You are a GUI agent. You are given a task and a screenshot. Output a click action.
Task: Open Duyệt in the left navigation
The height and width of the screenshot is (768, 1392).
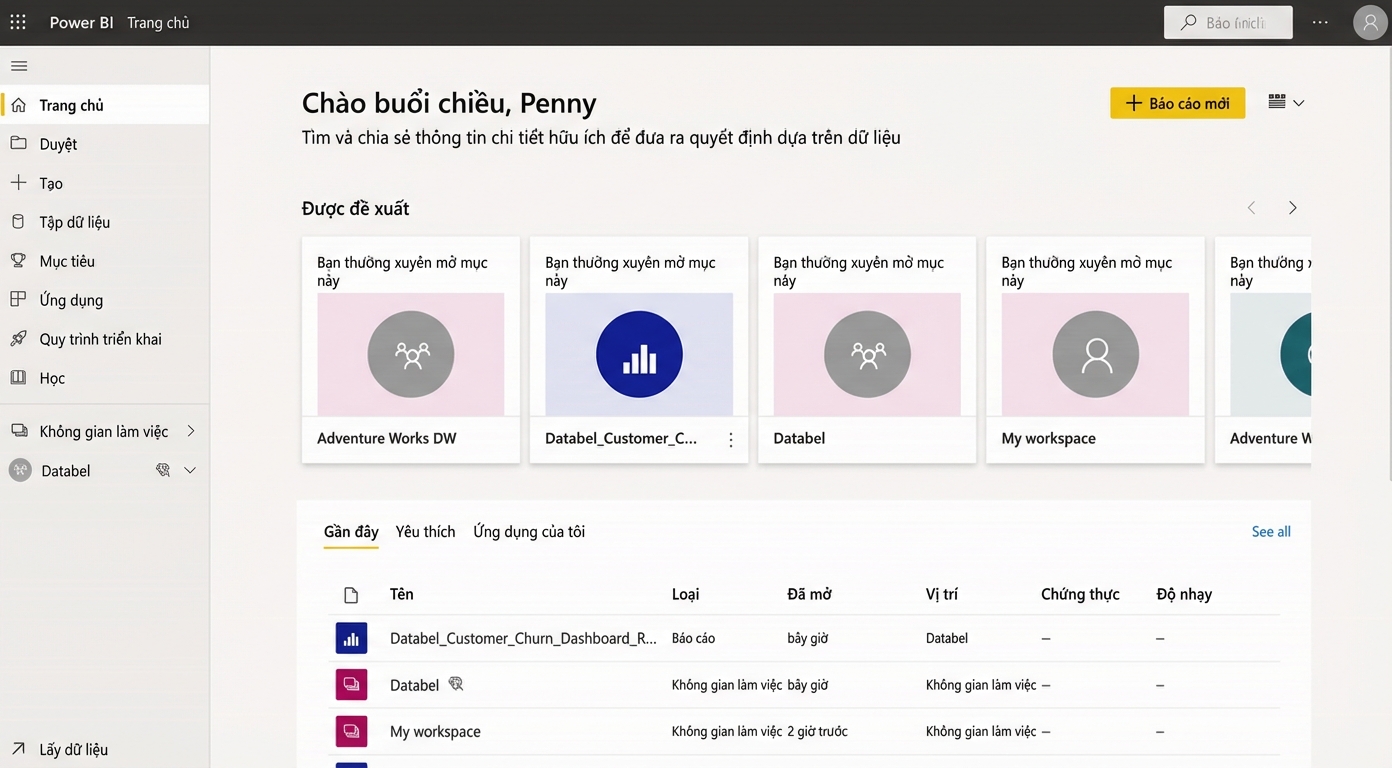(x=105, y=144)
